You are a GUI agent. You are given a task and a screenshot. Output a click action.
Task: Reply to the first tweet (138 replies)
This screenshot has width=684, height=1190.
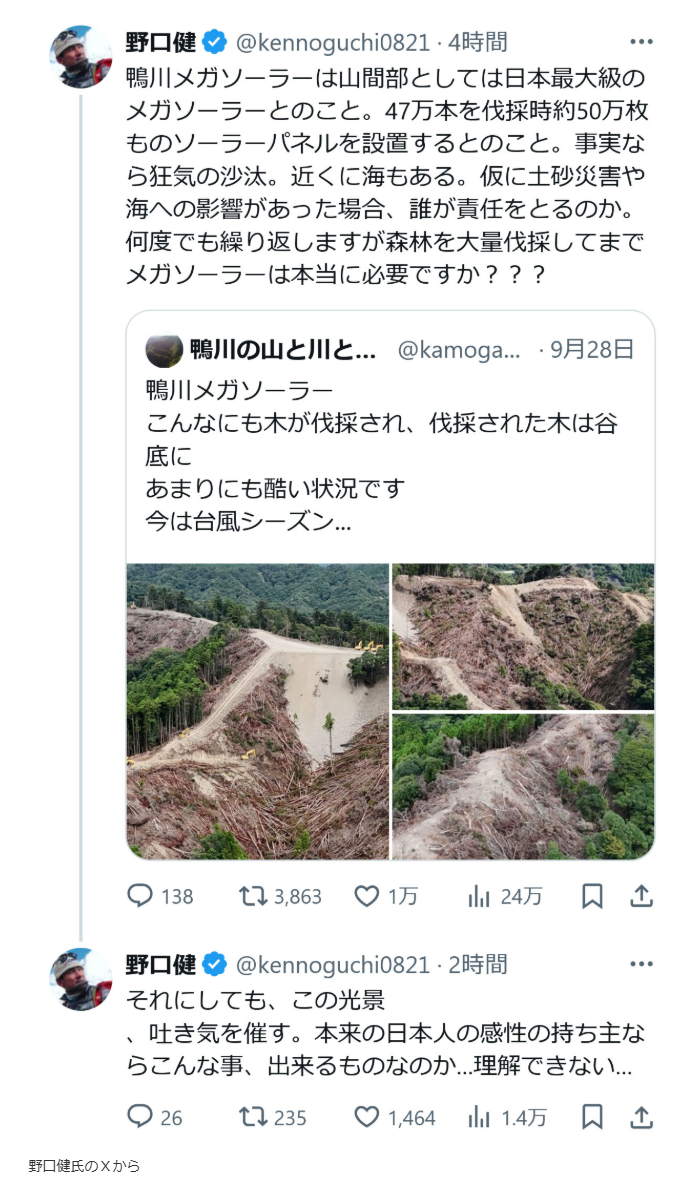tap(140, 896)
